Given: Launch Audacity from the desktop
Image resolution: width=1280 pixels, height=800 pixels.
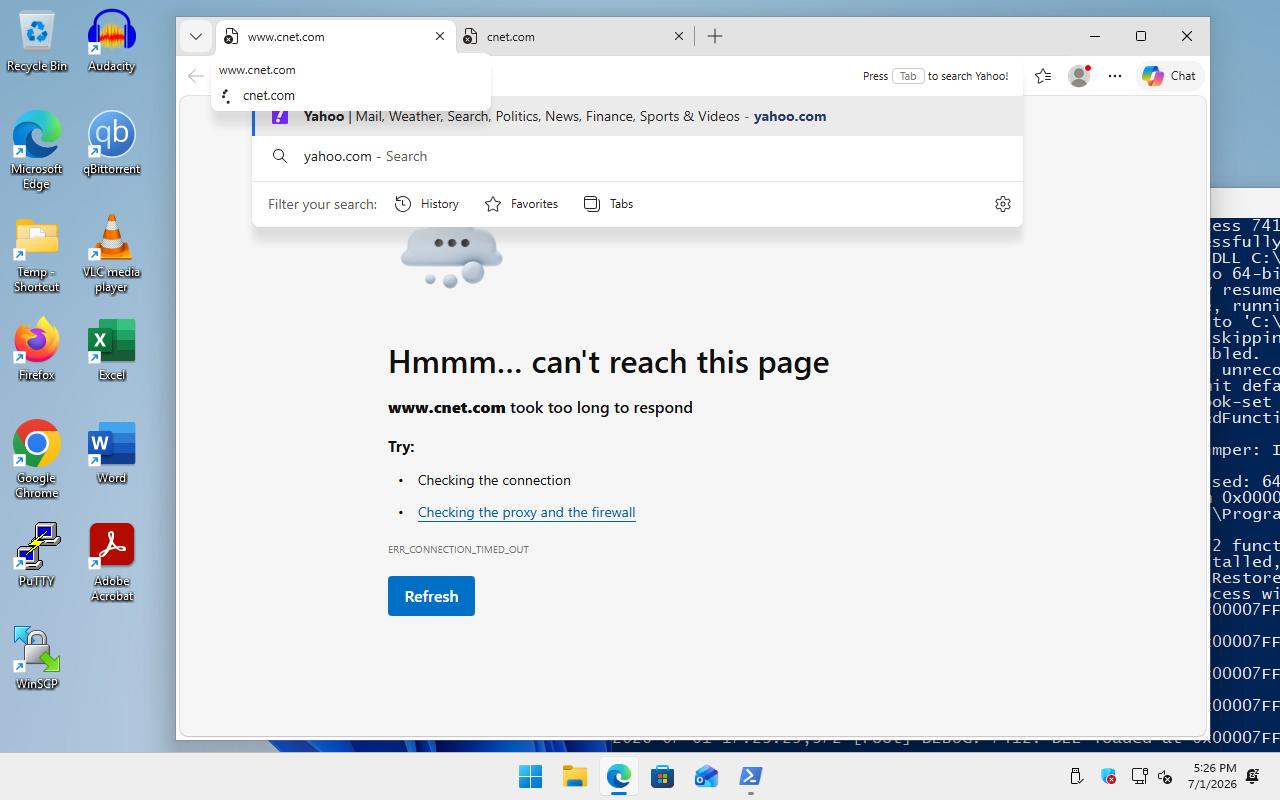Looking at the screenshot, I should coord(111,41).
